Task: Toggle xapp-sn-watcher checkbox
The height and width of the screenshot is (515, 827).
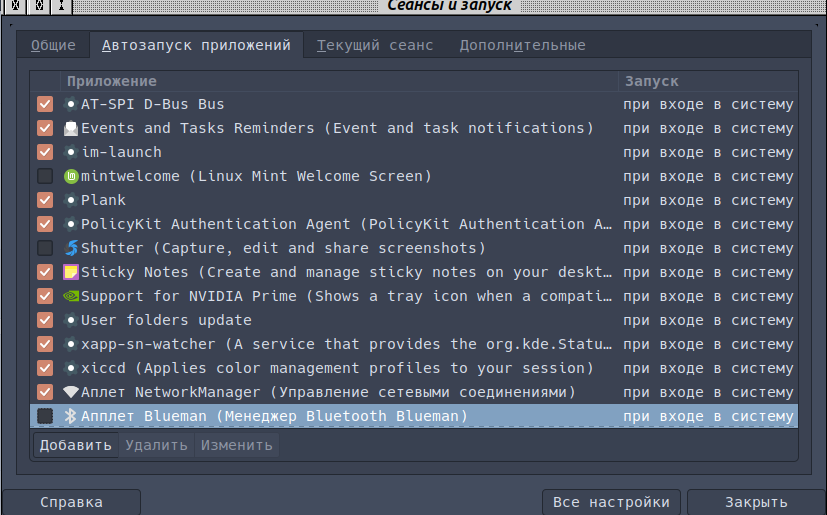Action: click(x=45, y=344)
